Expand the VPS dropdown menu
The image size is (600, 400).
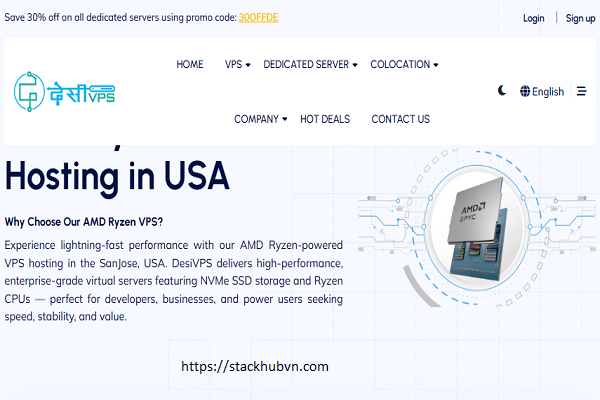tap(238, 64)
